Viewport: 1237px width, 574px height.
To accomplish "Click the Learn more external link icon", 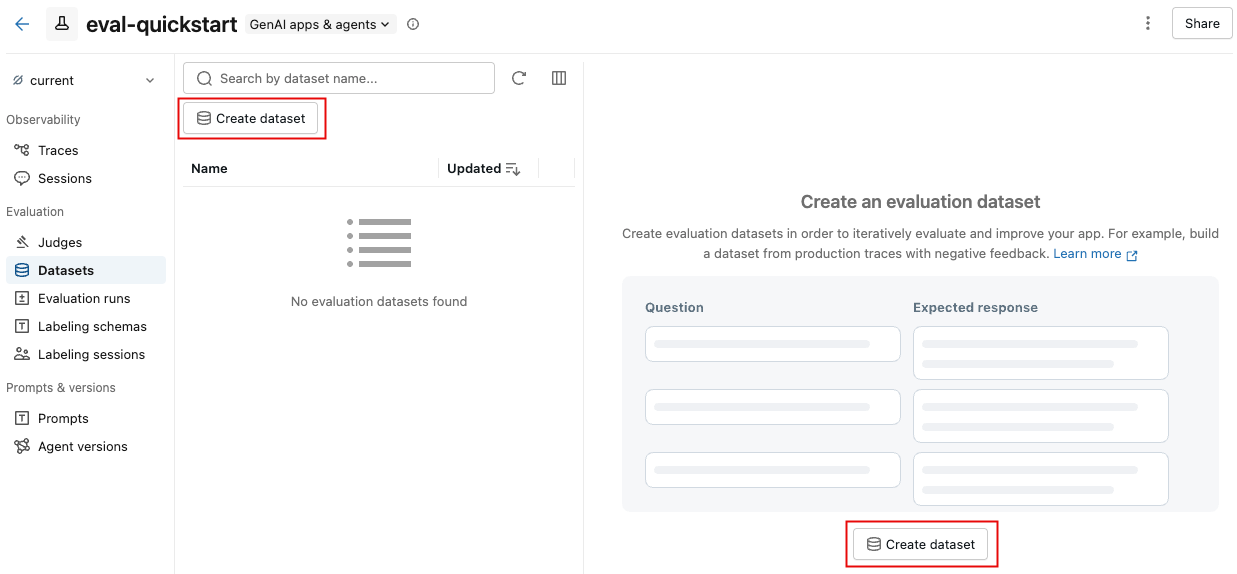I will coord(1132,255).
